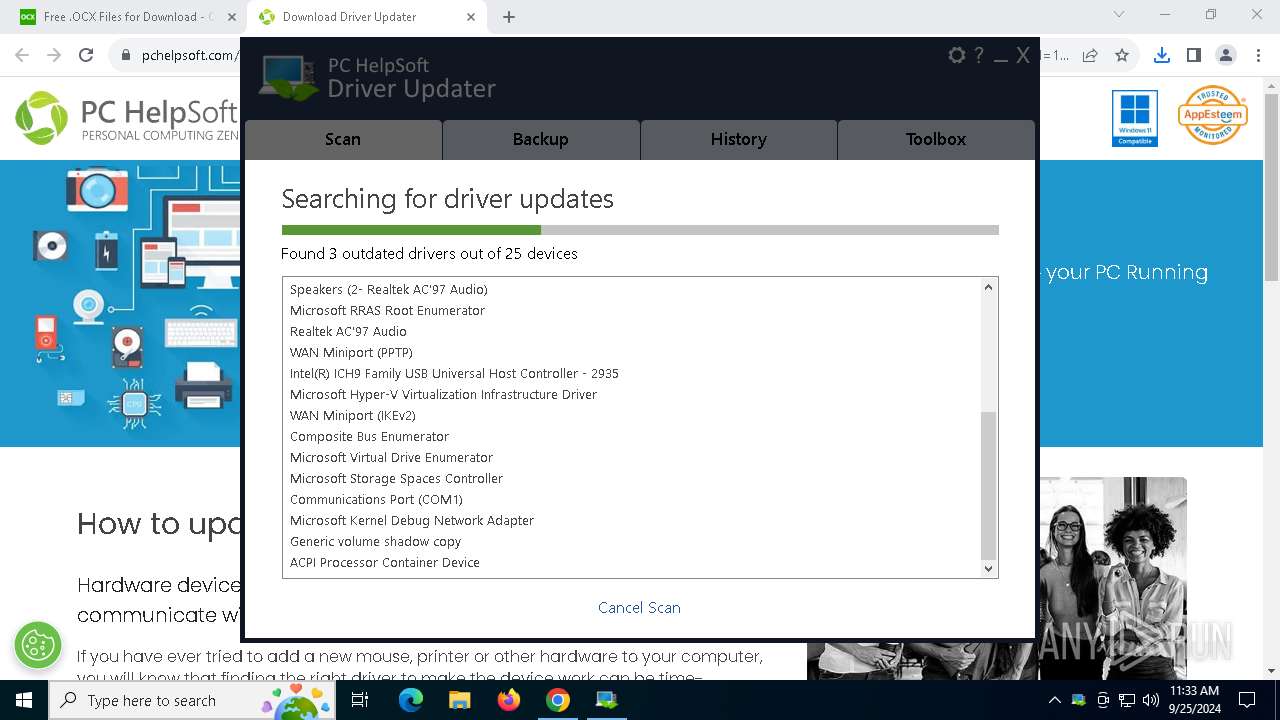Switch to Chrome on taskbar
The width and height of the screenshot is (1280, 720).
tap(558, 700)
